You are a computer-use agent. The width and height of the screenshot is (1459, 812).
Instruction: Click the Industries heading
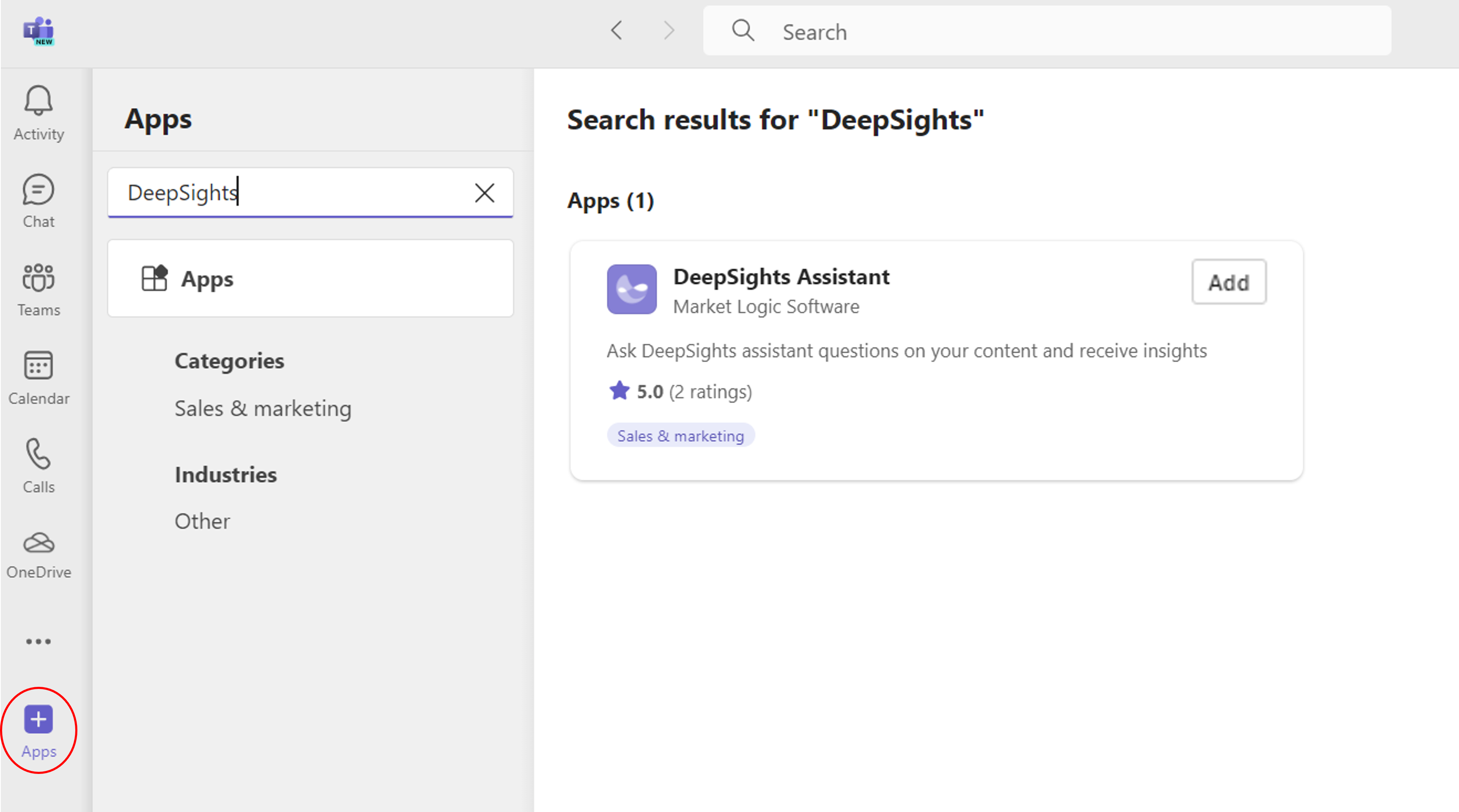click(x=225, y=475)
